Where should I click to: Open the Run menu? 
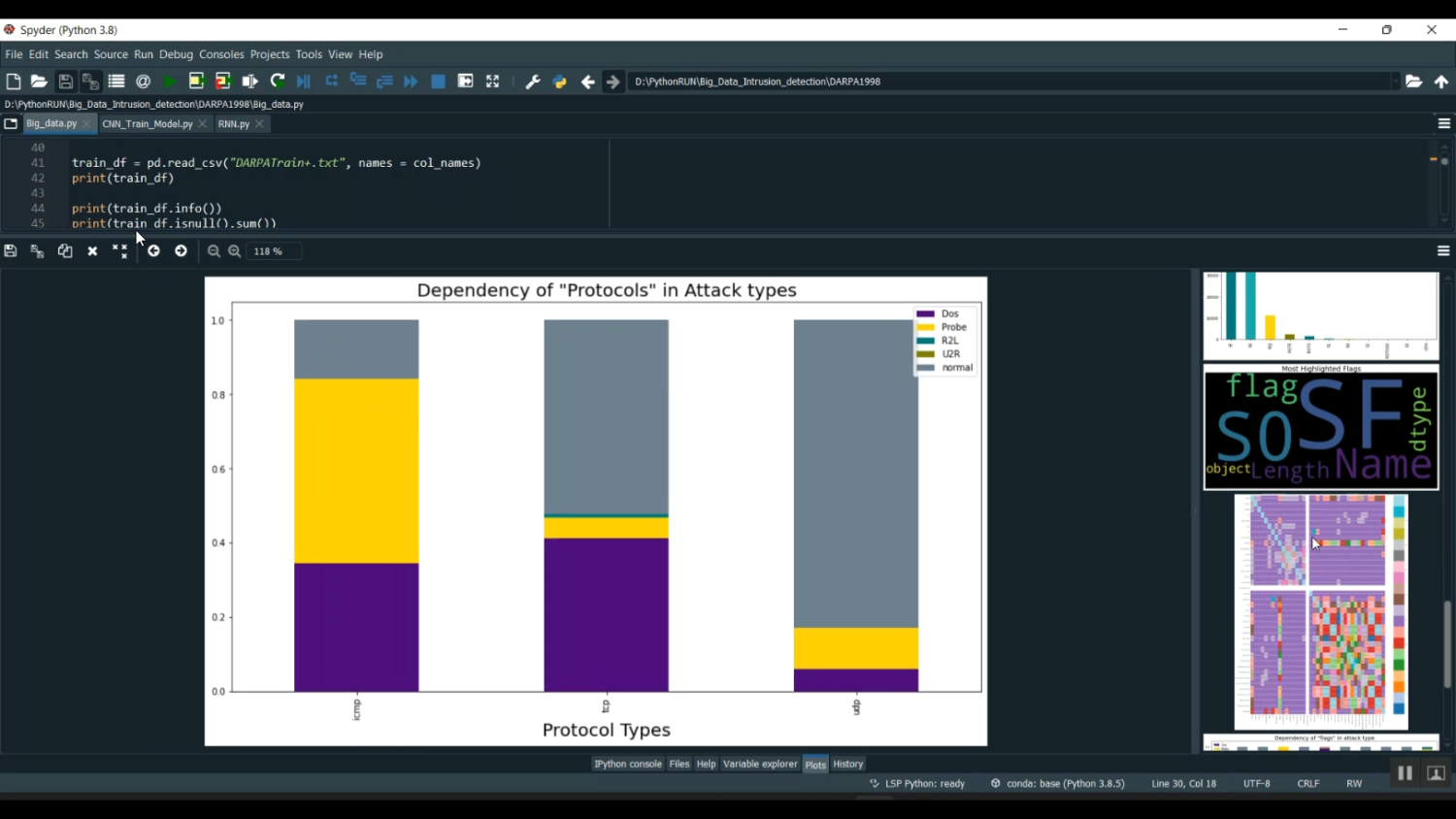click(x=144, y=54)
